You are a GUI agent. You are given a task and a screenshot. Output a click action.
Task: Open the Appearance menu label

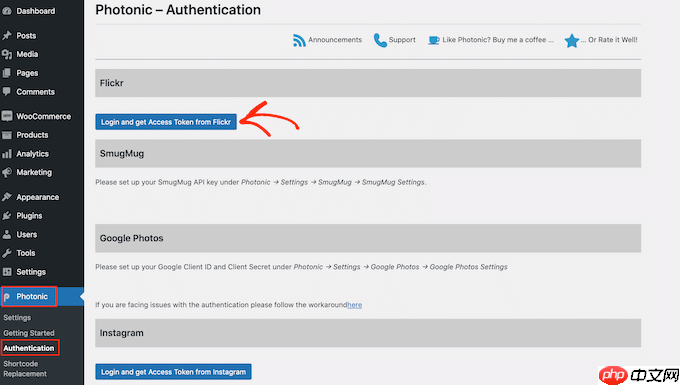click(x=38, y=197)
